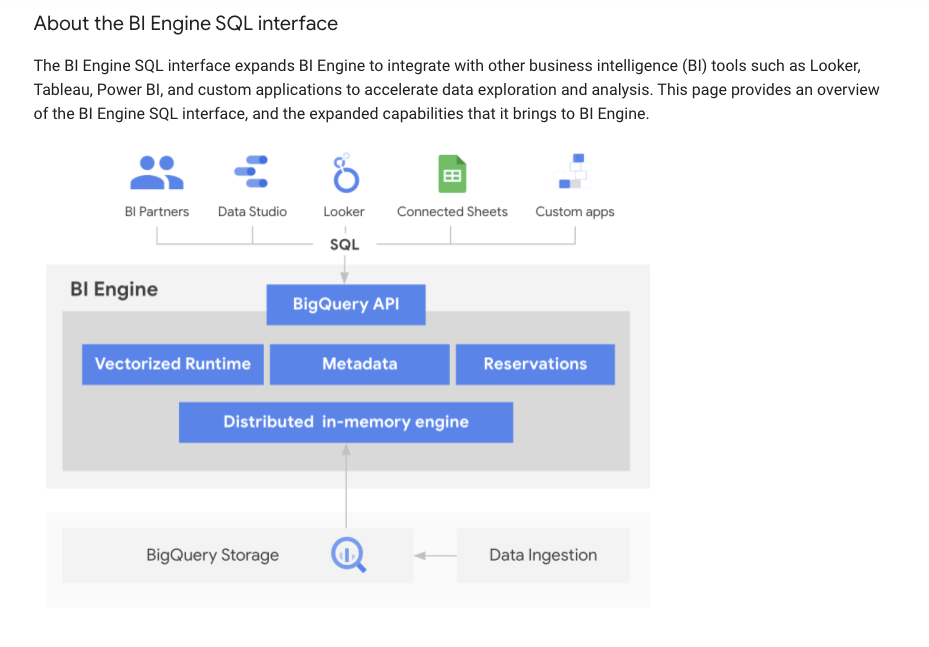Screen dimensions: 929x647
Task: Select the Metadata box
Action: (x=360, y=364)
